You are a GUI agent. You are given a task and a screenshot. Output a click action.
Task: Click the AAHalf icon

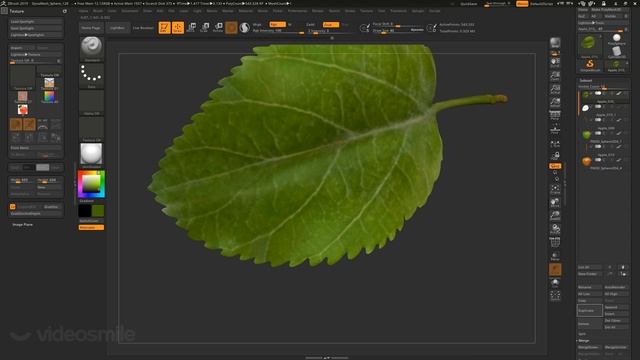click(x=555, y=102)
